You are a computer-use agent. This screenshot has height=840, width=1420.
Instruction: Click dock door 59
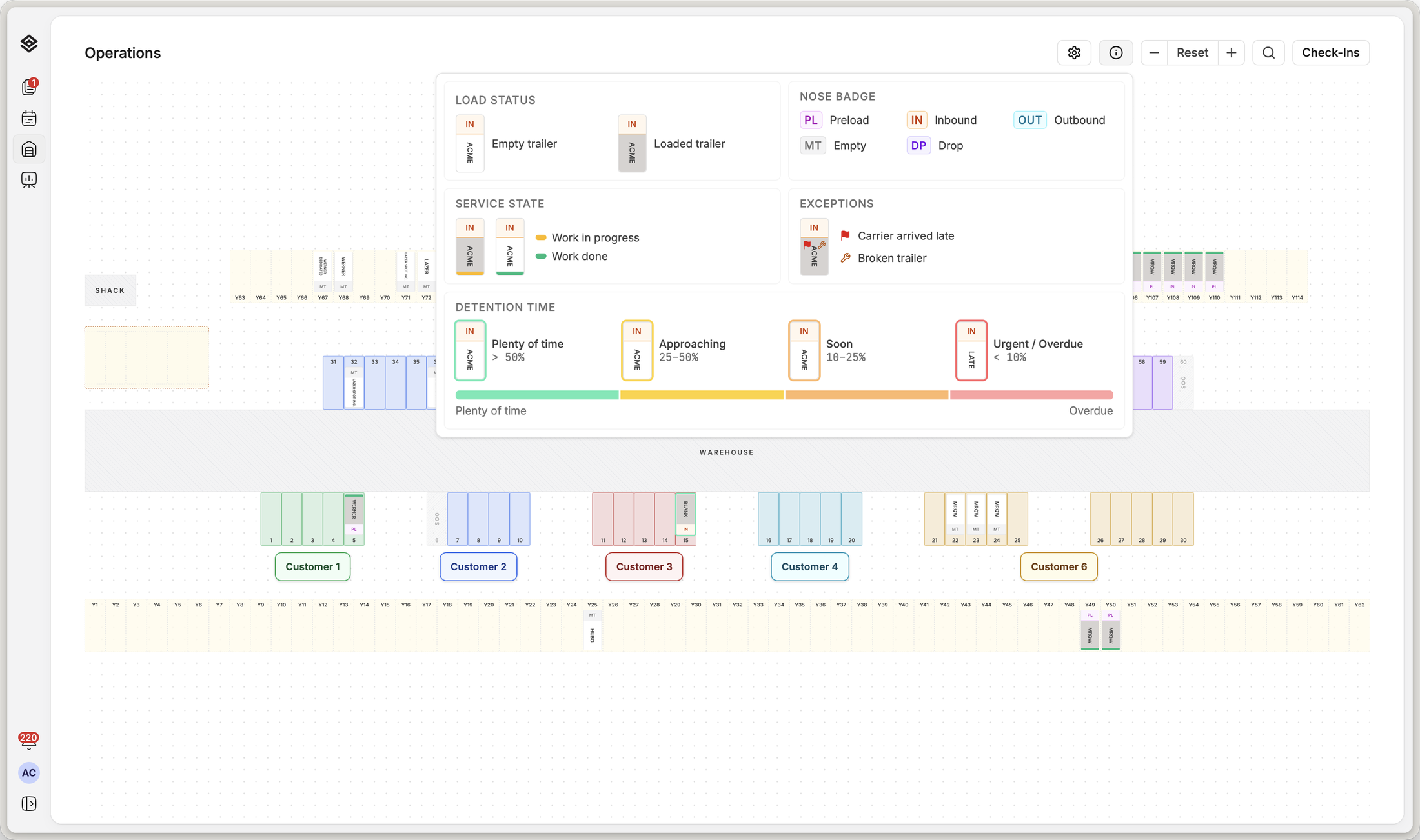[x=1162, y=383]
